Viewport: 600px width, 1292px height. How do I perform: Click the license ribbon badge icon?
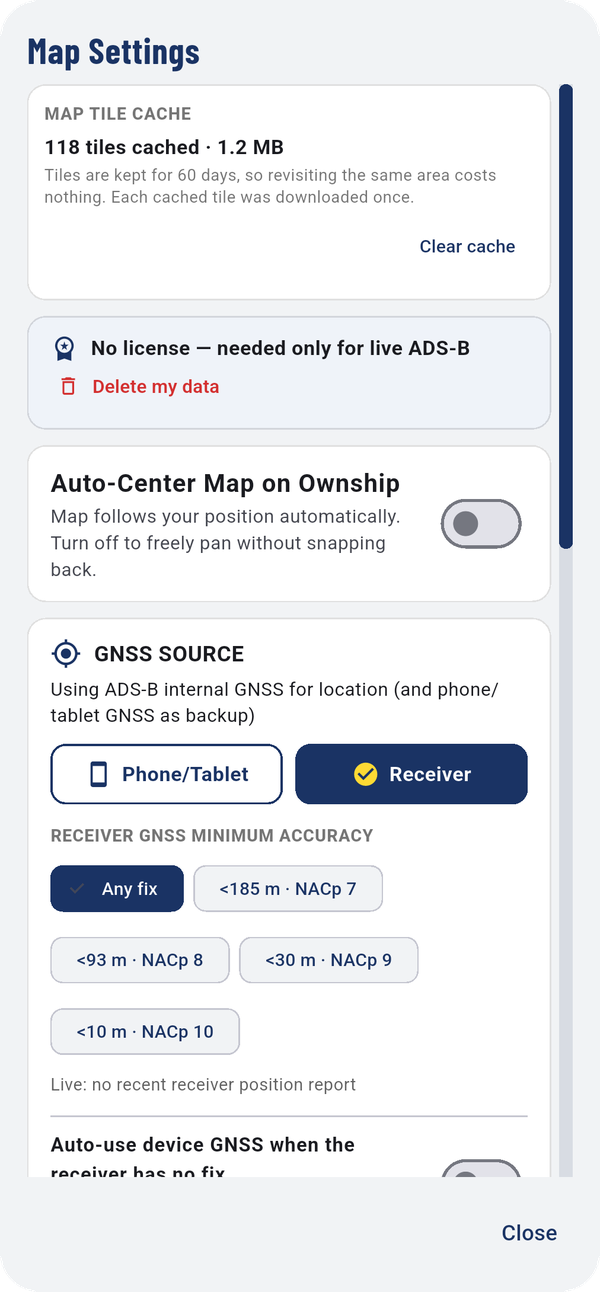click(64, 348)
